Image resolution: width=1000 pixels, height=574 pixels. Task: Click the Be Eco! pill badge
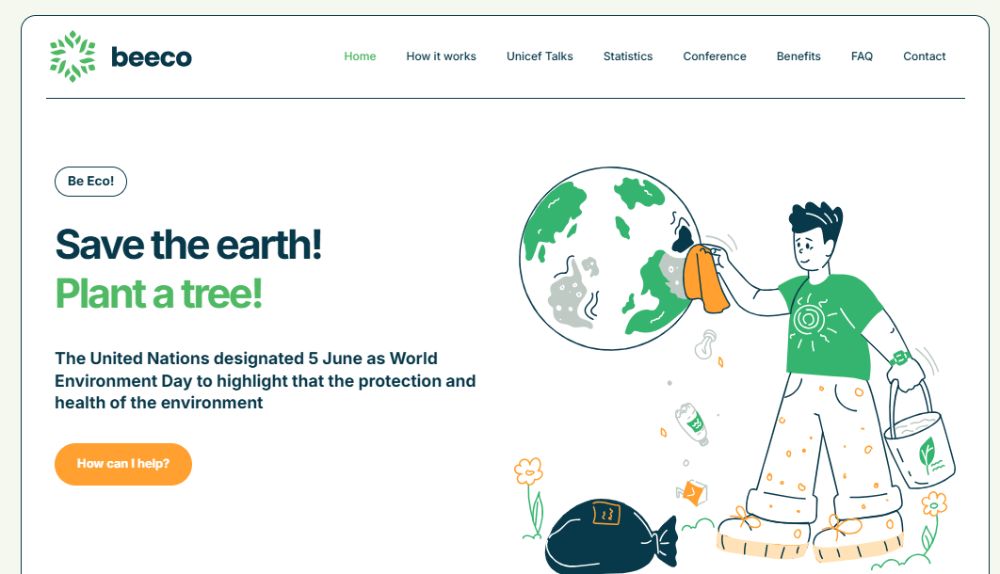90,181
